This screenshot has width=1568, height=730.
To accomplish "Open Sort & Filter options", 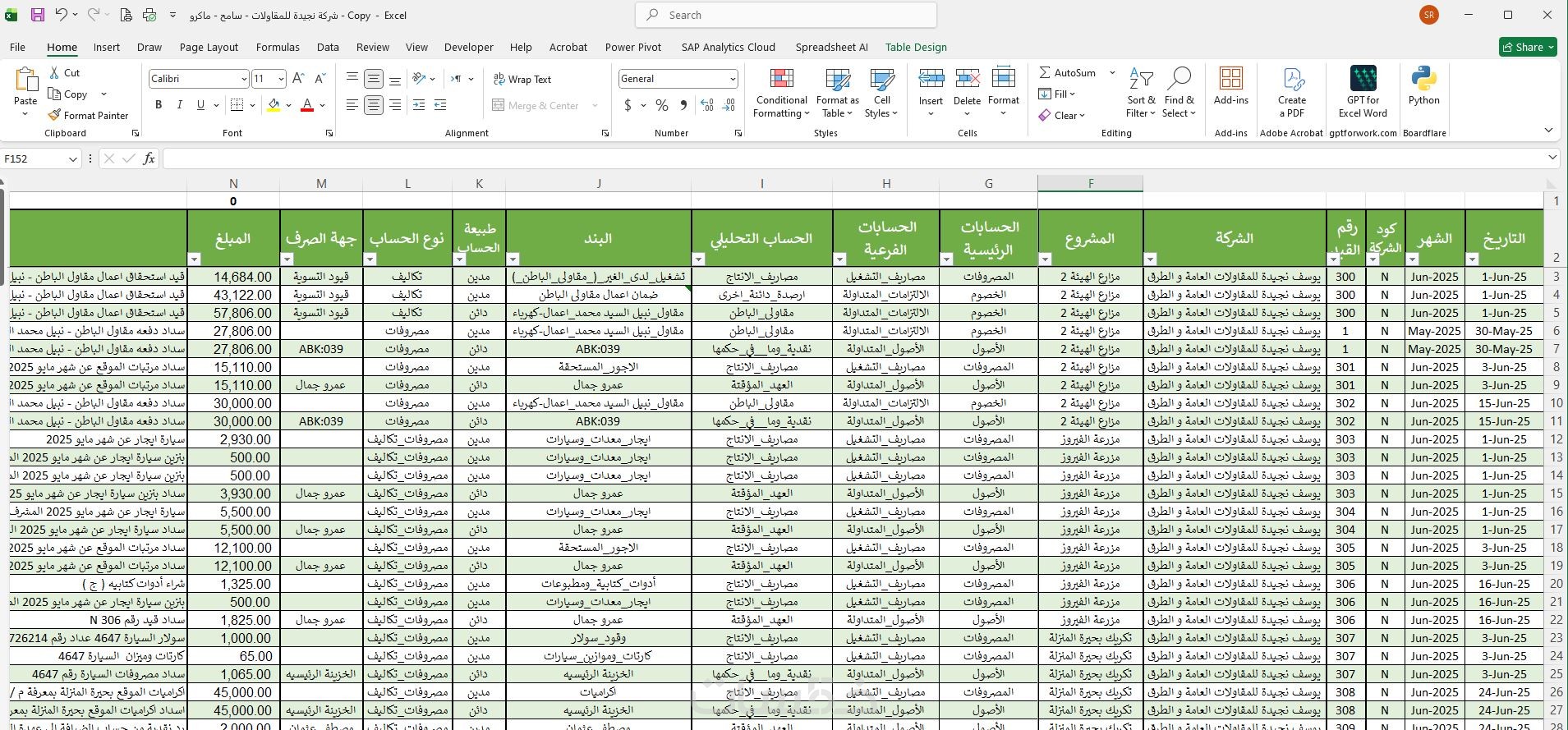I will click(x=1141, y=93).
